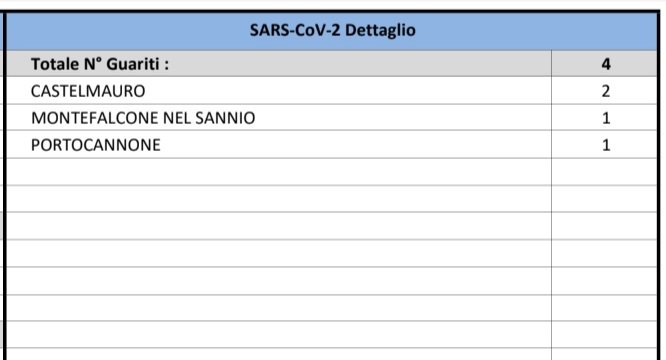Click third empty count cell below PORTOCANNONE

(x=604, y=226)
